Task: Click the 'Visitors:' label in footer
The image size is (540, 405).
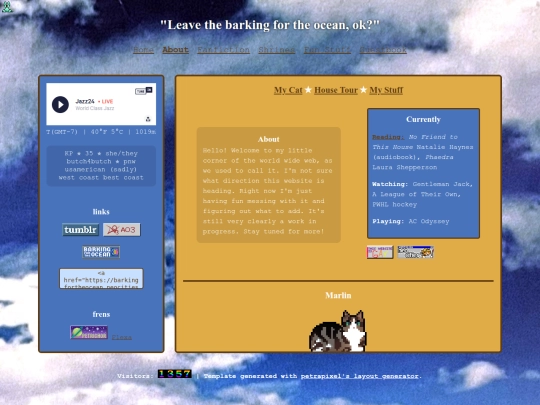Action: (135, 376)
